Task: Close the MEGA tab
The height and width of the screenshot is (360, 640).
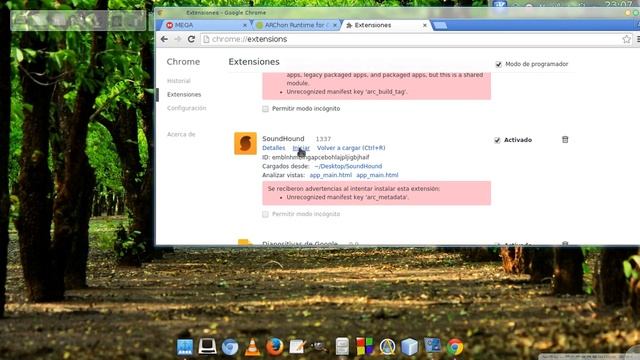Action: point(245,25)
